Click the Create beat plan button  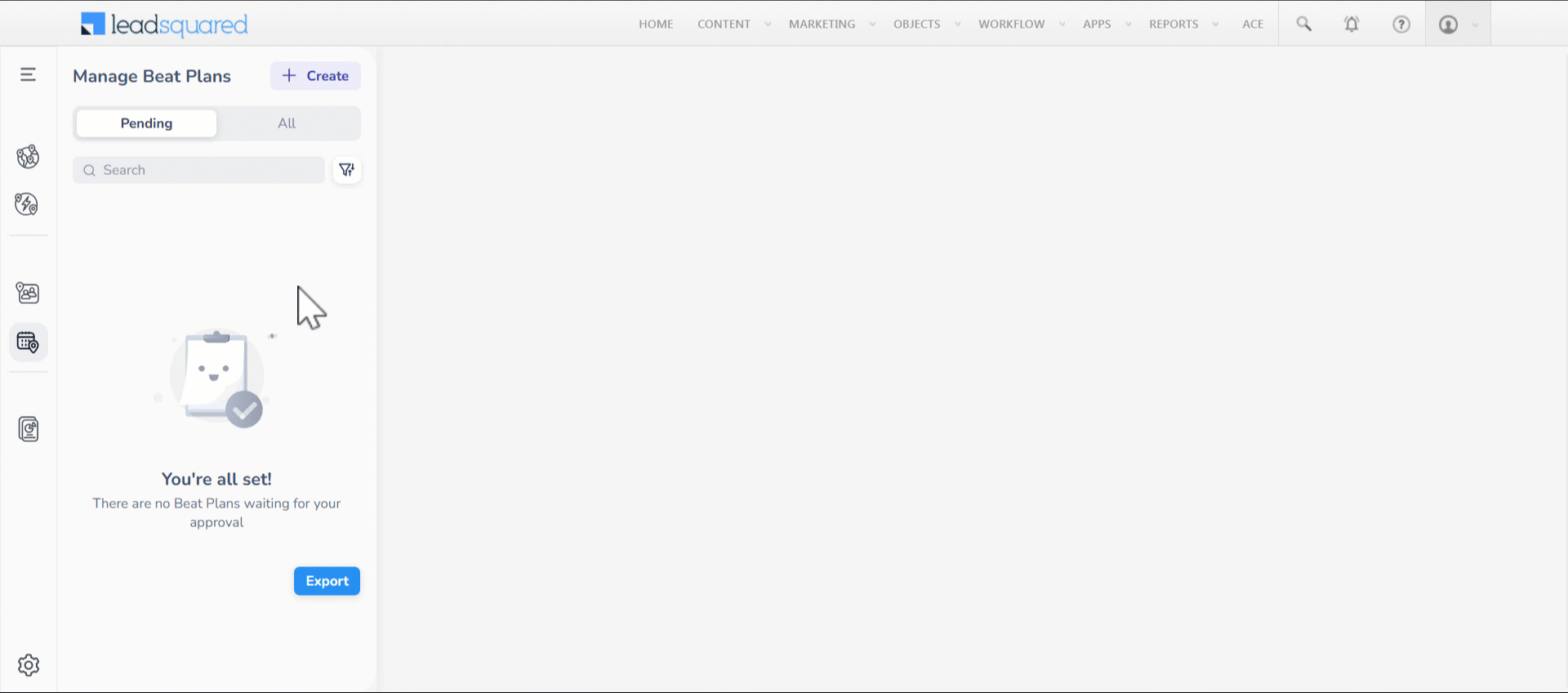[315, 76]
